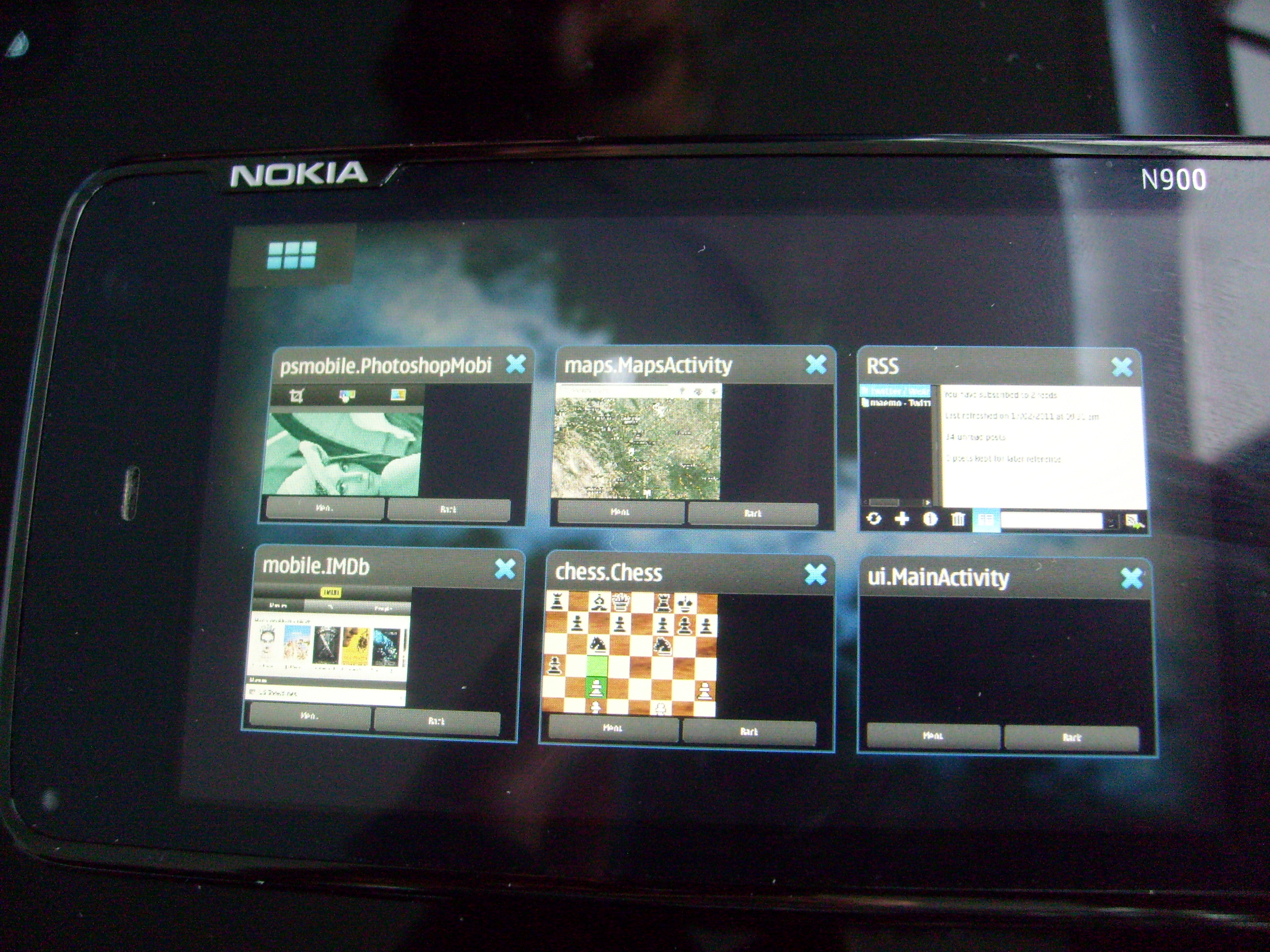The height and width of the screenshot is (952, 1270).
Task: Close the RSS window
Action: [1121, 367]
